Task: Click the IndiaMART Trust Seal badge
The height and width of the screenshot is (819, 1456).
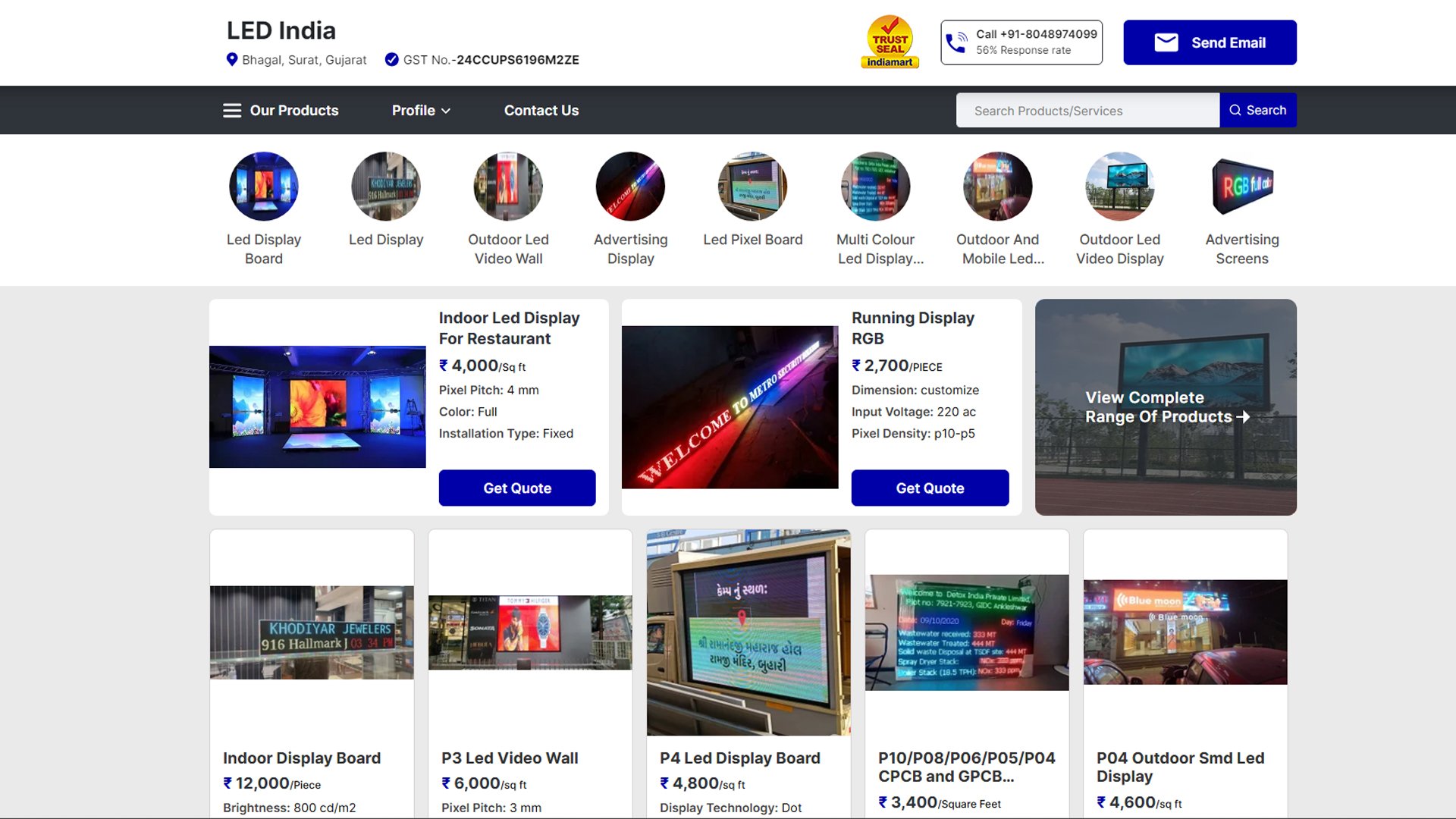Action: tap(890, 42)
